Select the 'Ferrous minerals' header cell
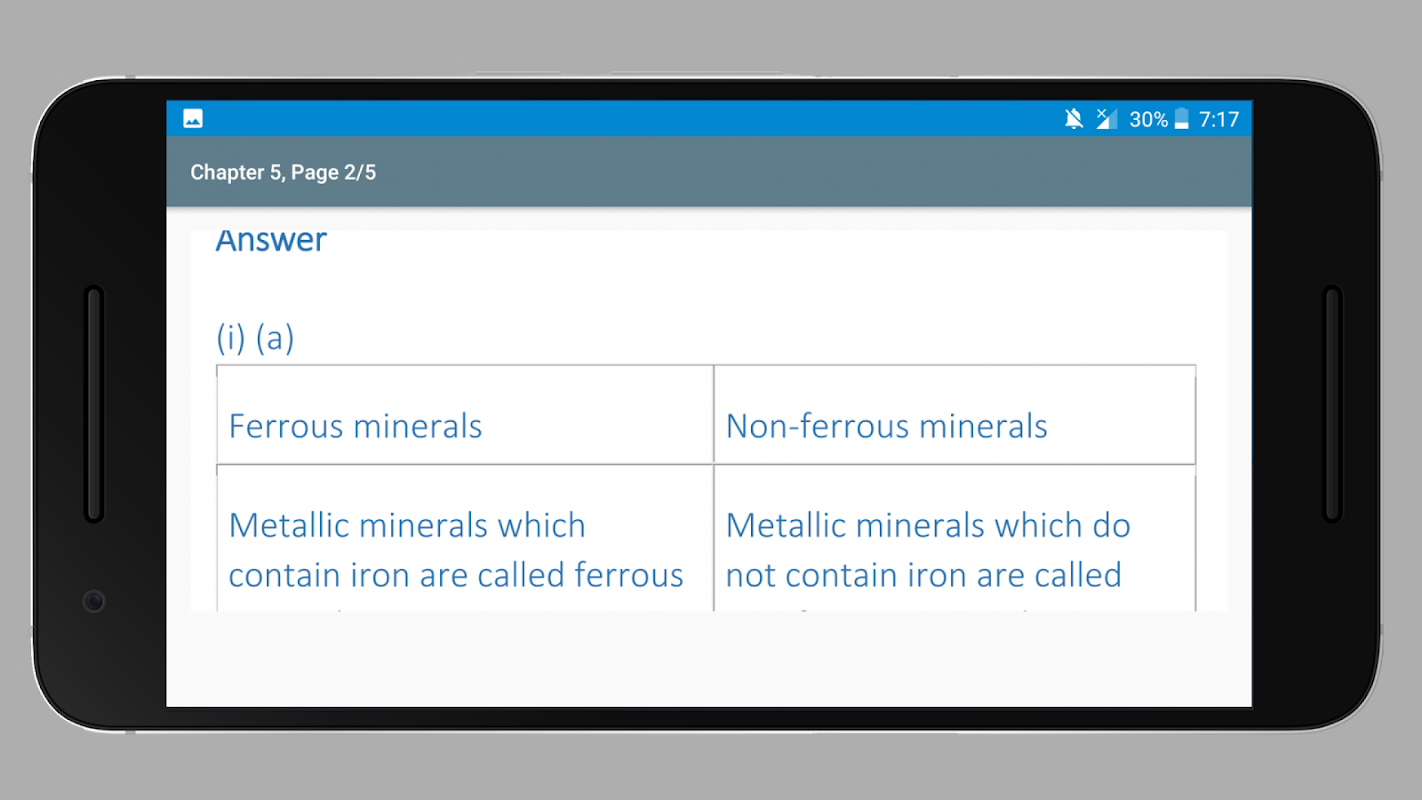Screen dimensions: 1422x800 coord(355,426)
